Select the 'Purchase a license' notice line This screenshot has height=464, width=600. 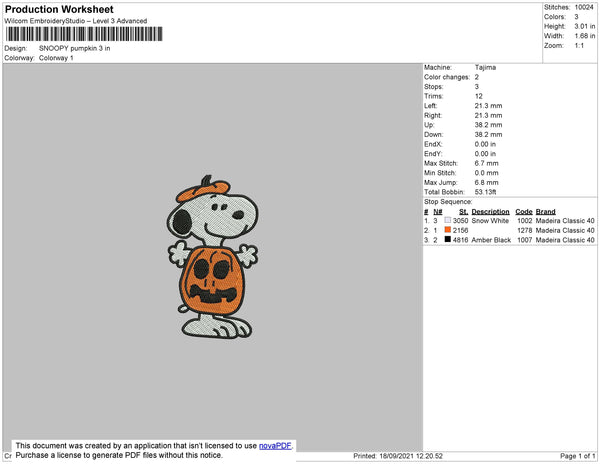119,455
